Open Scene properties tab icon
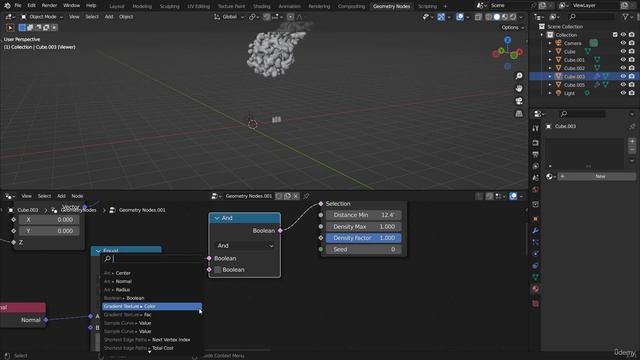The width and height of the screenshot is (640, 360). [535, 178]
